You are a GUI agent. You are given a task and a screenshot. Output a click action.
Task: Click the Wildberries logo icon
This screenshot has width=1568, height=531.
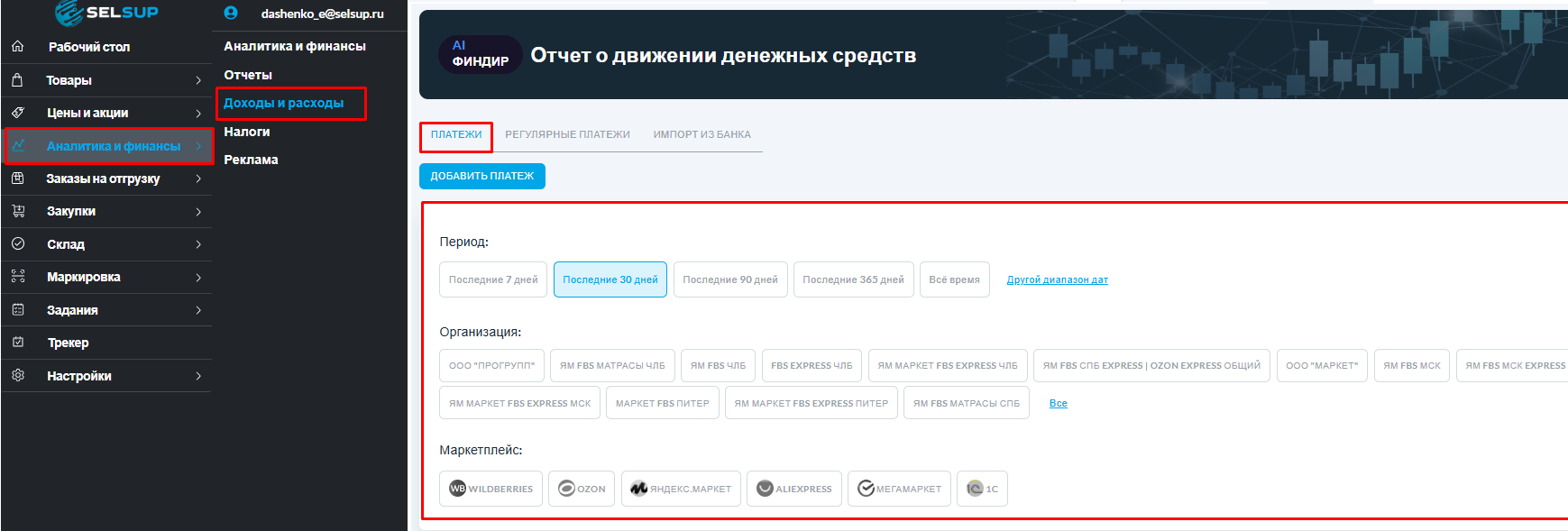coord(458,489)
